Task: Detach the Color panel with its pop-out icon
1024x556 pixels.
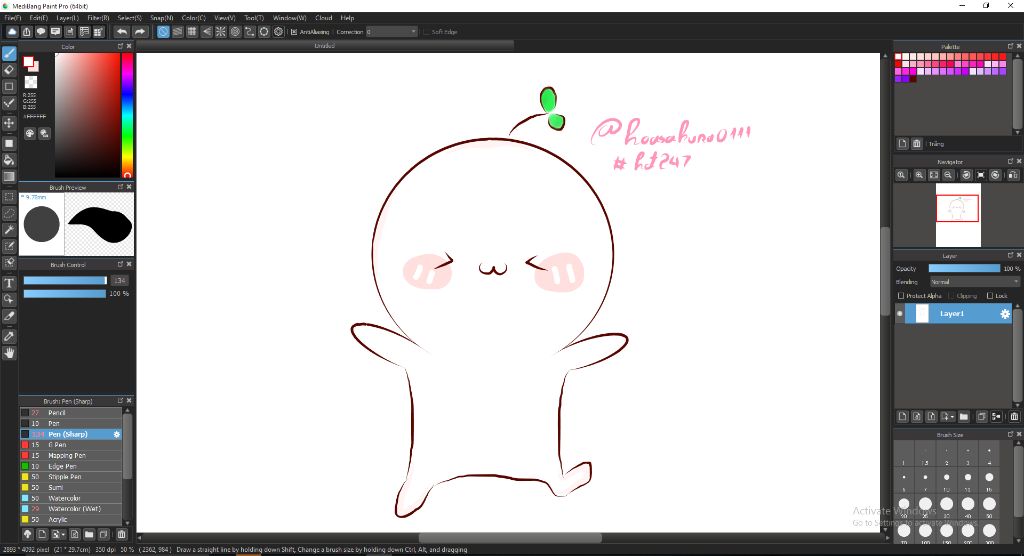Action: point(120,46)
